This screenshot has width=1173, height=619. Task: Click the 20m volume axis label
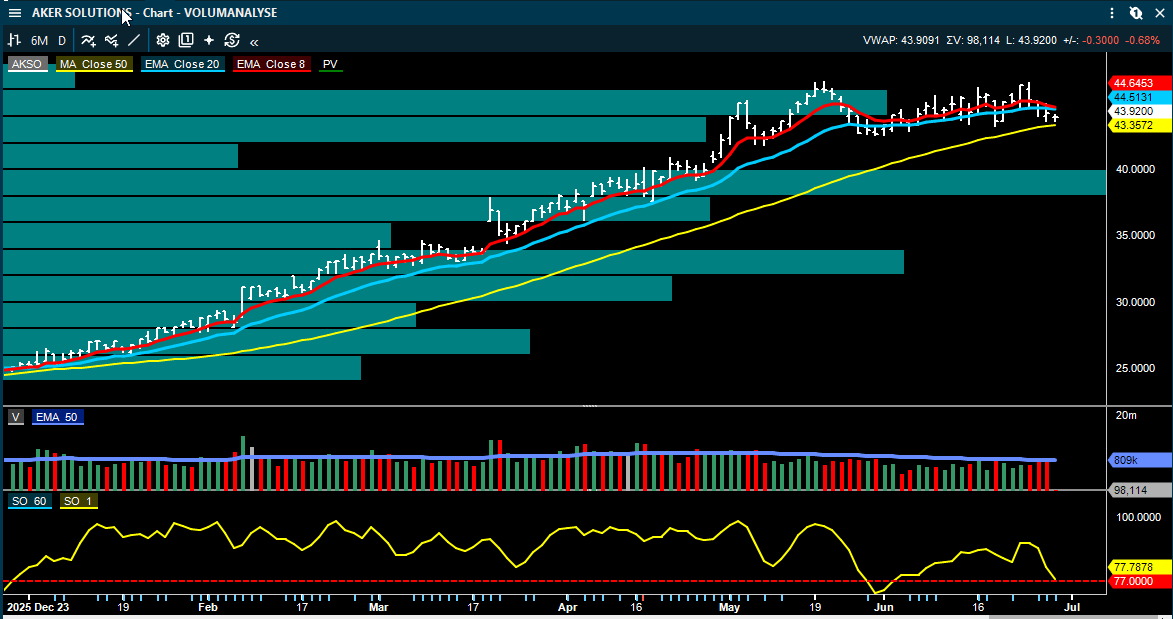click(1126, 415)
